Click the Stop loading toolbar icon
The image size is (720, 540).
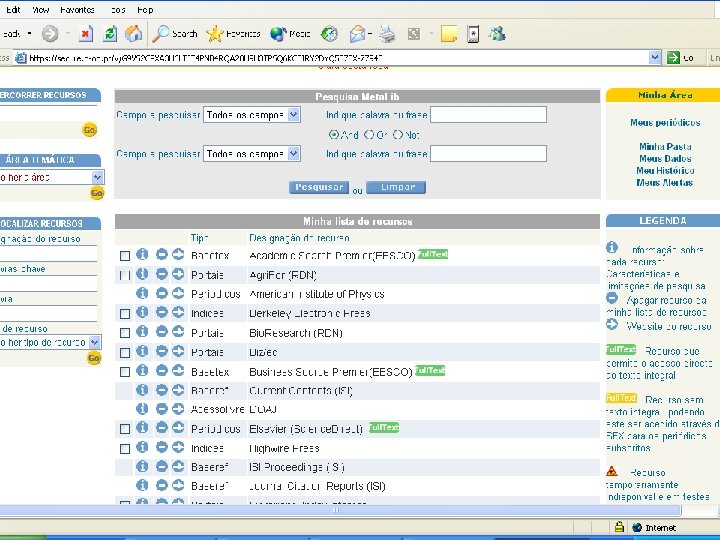coord(86,34)
